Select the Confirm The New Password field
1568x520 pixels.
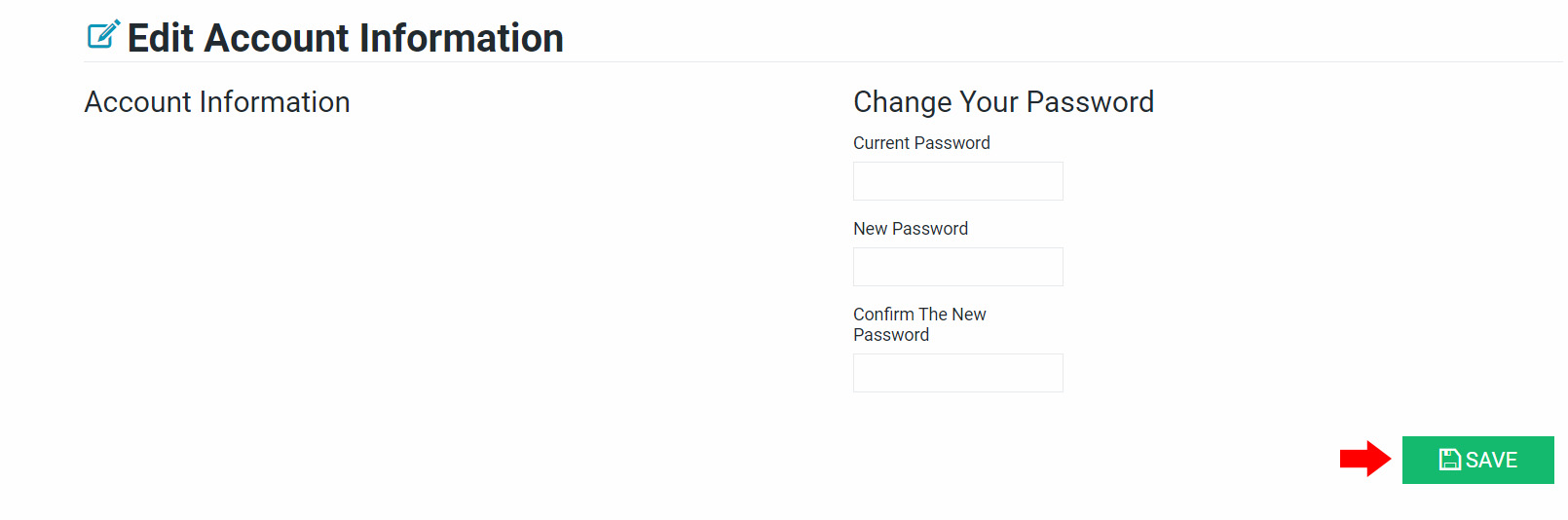(958, 373)
